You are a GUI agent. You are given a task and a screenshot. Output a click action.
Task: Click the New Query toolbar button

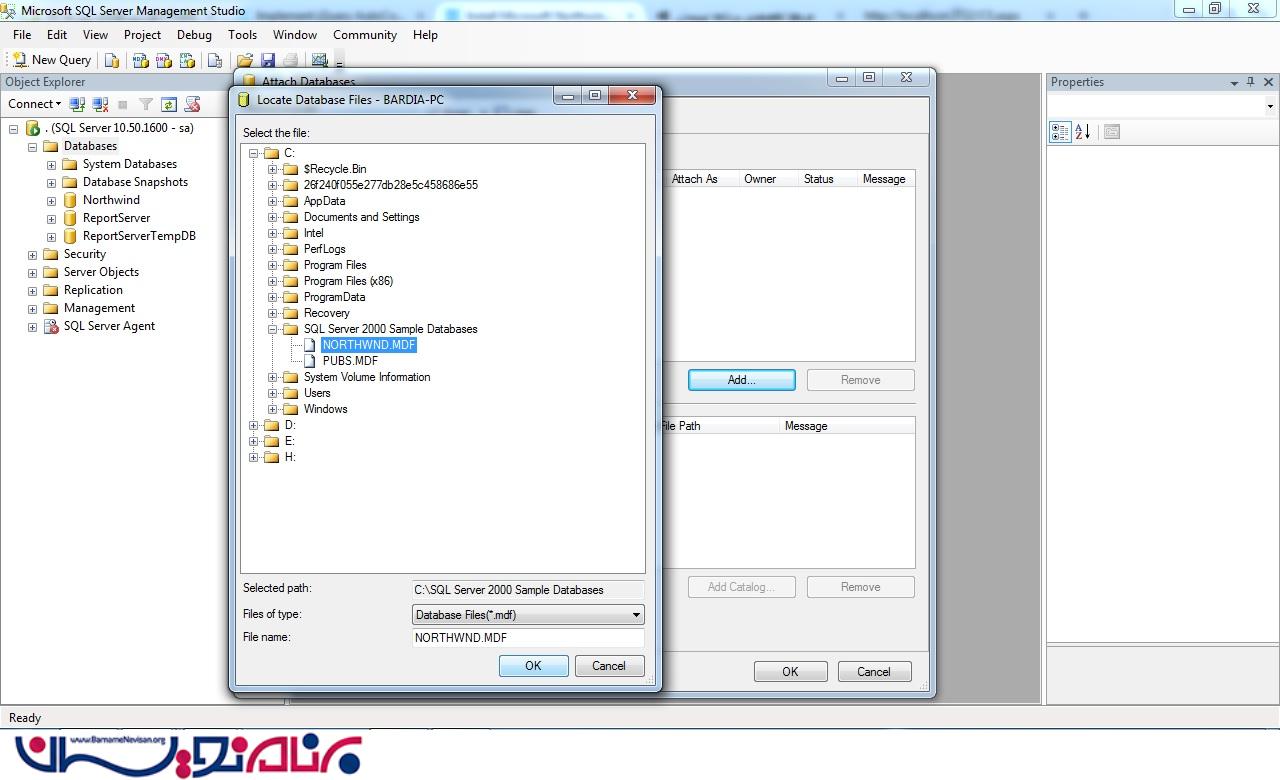click(x=51, y=60)
